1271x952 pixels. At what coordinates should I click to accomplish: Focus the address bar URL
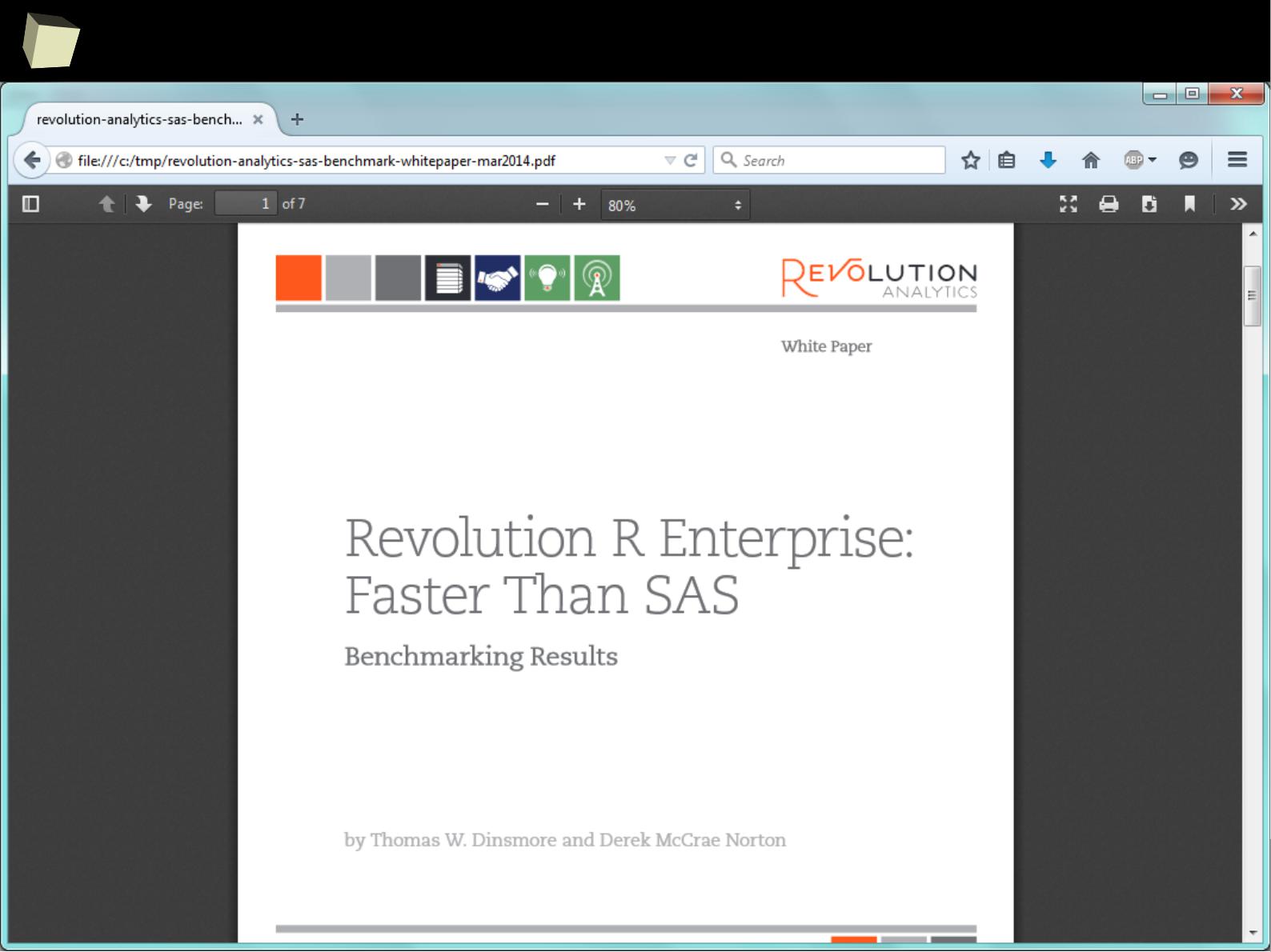(x=316, y=161)
